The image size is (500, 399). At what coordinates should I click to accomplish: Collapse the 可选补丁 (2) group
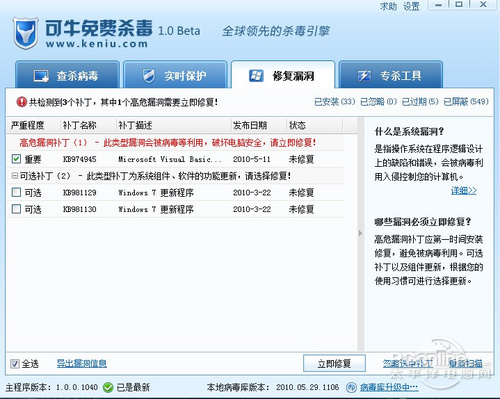coord(14,175)
